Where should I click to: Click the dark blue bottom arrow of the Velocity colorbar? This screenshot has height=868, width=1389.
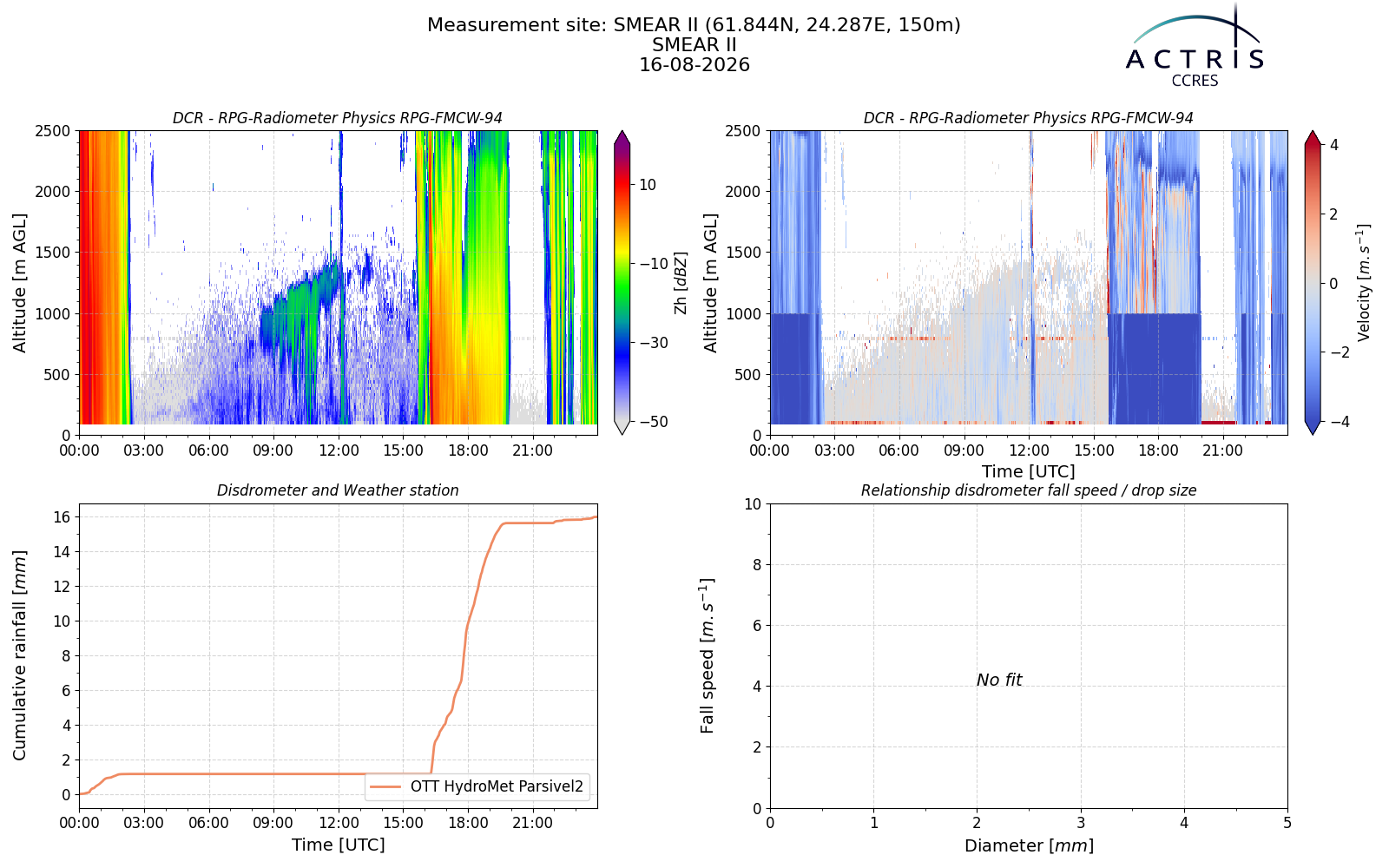1313,428
